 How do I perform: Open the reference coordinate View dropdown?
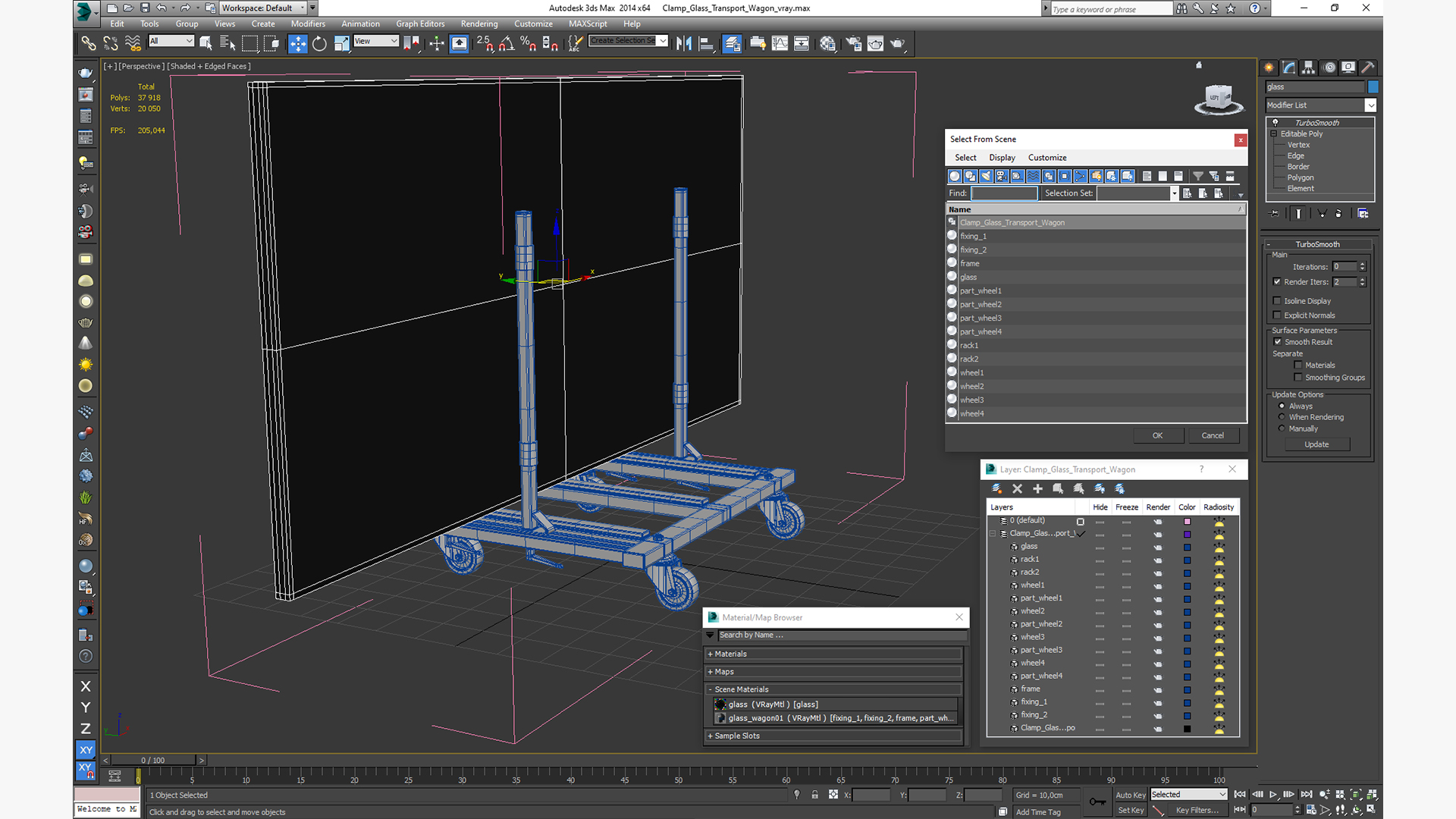[376, 41]
